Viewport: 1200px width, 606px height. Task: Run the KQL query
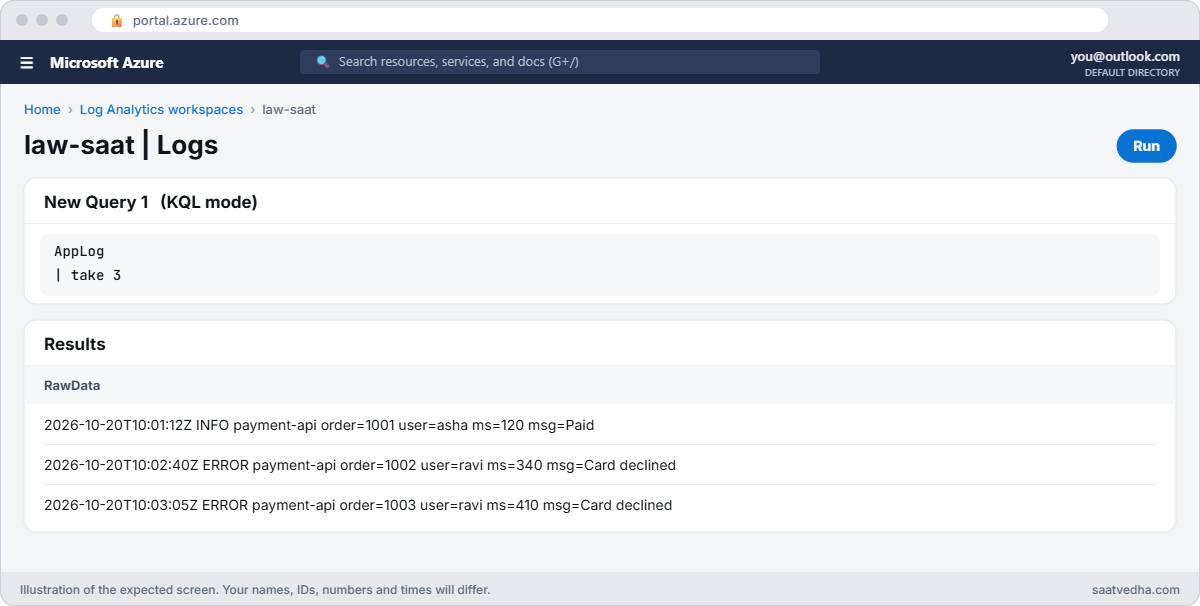tap(1146, 146)
